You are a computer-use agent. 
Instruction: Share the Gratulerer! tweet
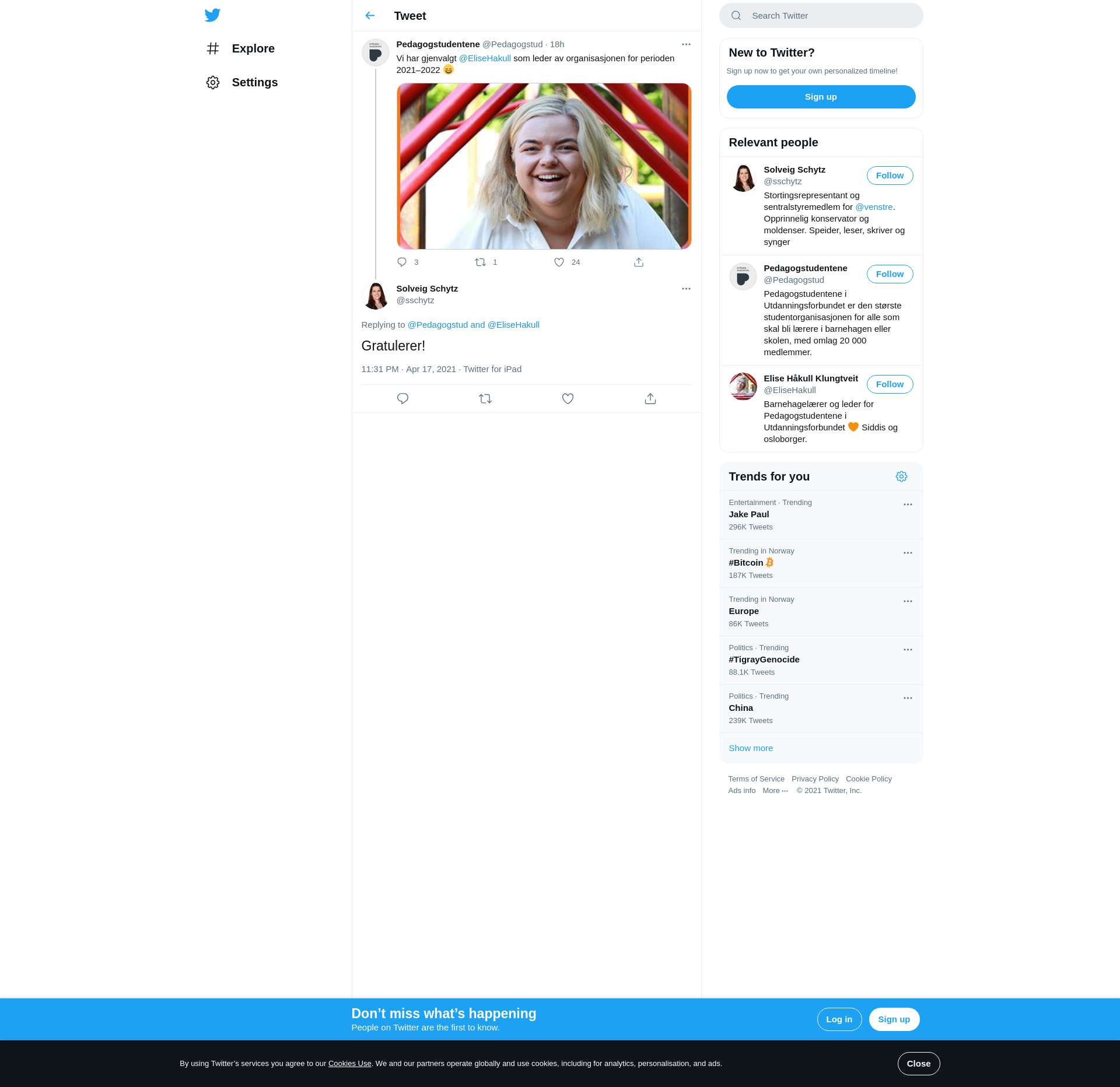(650, 399)
